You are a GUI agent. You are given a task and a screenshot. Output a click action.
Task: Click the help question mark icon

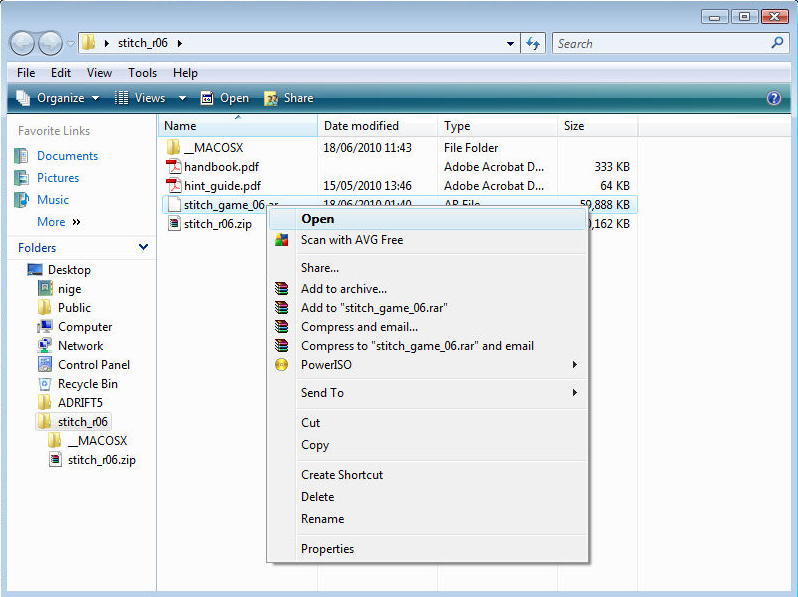click(x=773, y=98)
